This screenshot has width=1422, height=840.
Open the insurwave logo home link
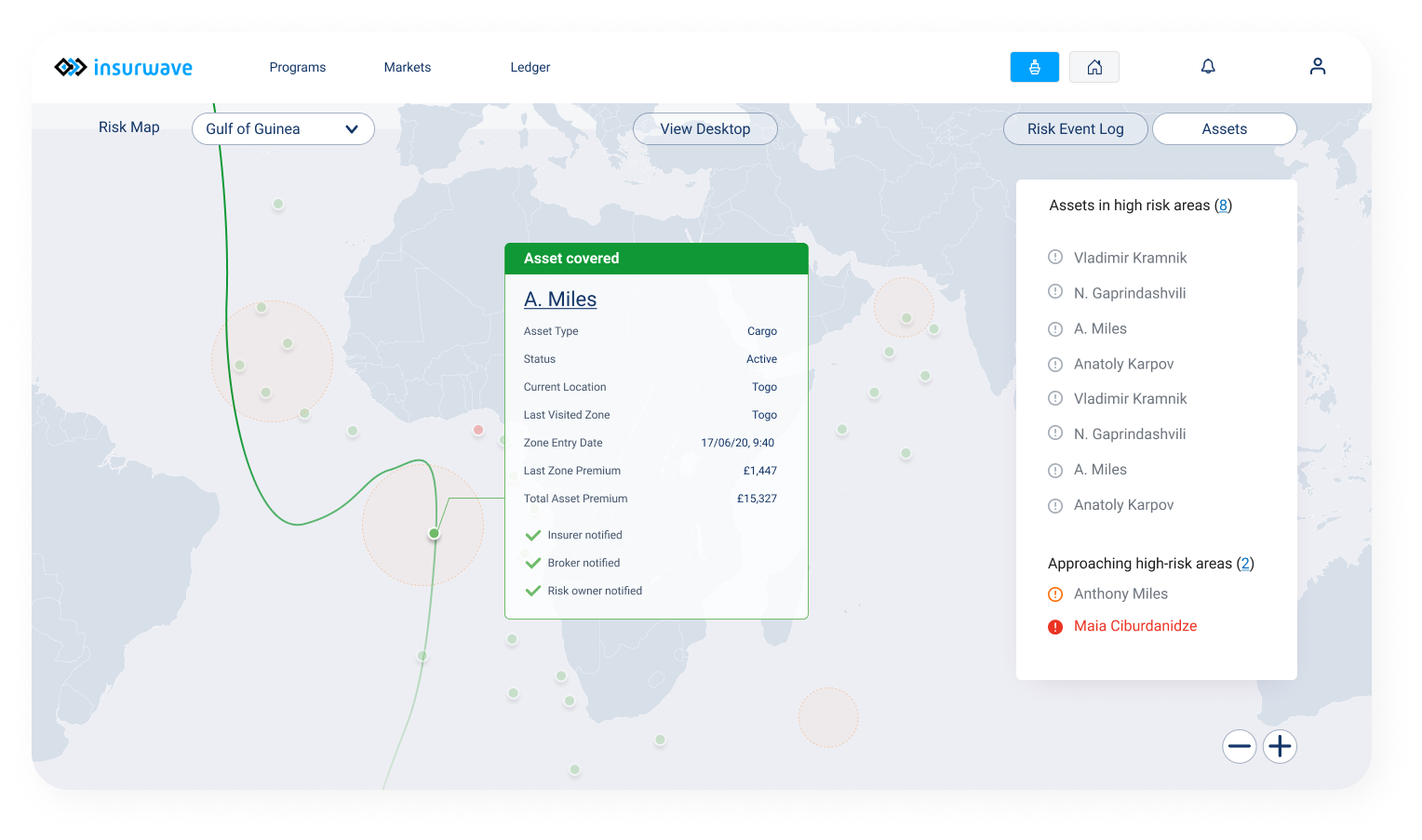pos(123,67)
